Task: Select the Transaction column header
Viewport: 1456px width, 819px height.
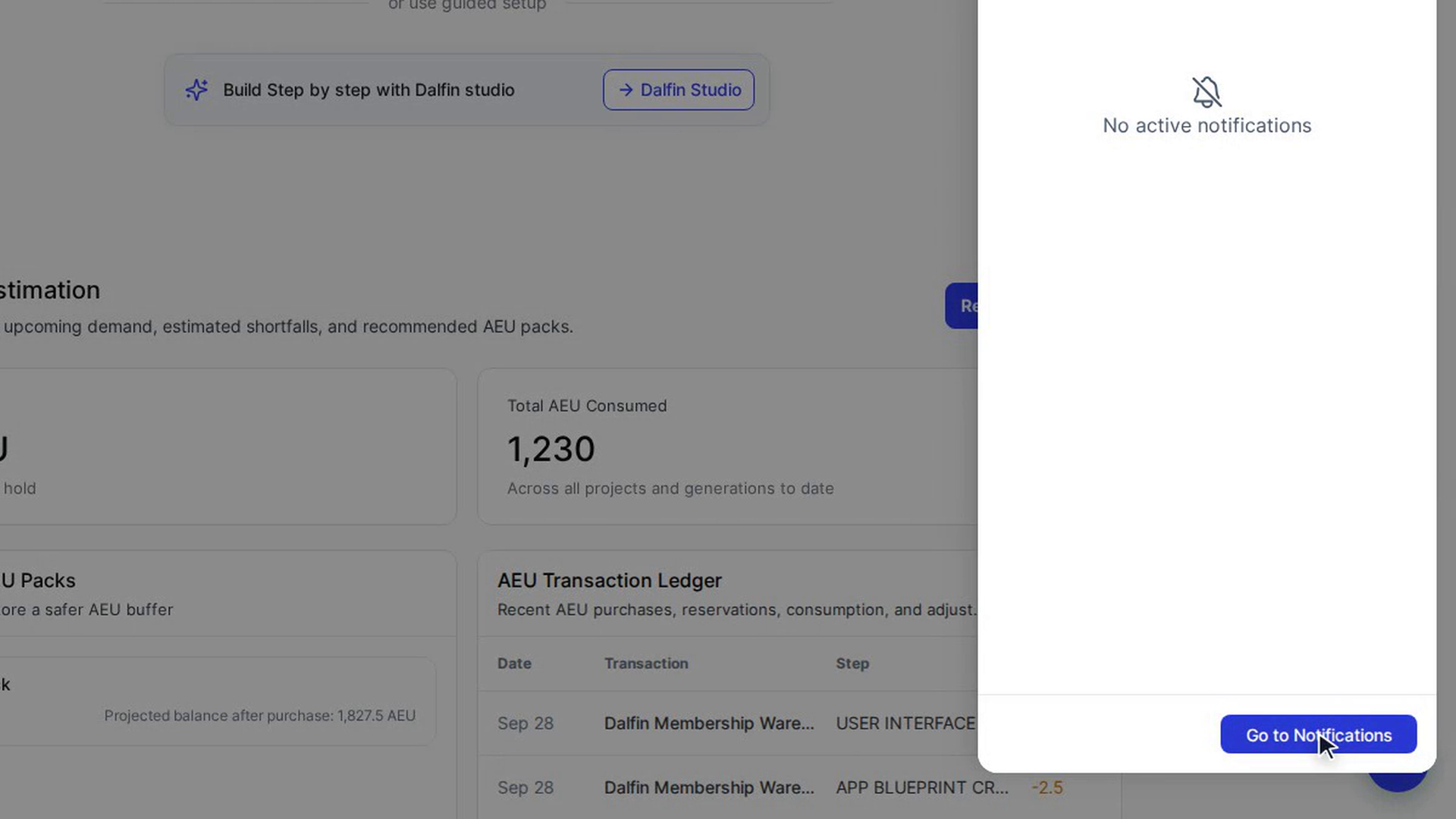Action: click(646, 664)
